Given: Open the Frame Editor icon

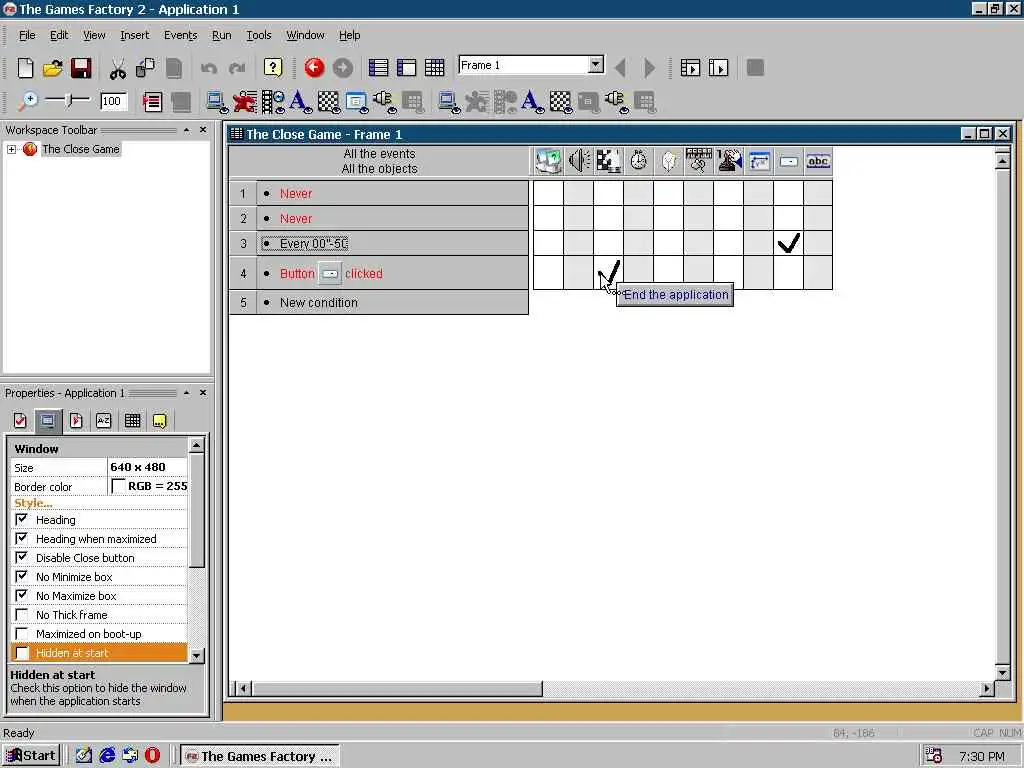Looking at the screenshot, I should pyautogui.click(x=406, y=67).
